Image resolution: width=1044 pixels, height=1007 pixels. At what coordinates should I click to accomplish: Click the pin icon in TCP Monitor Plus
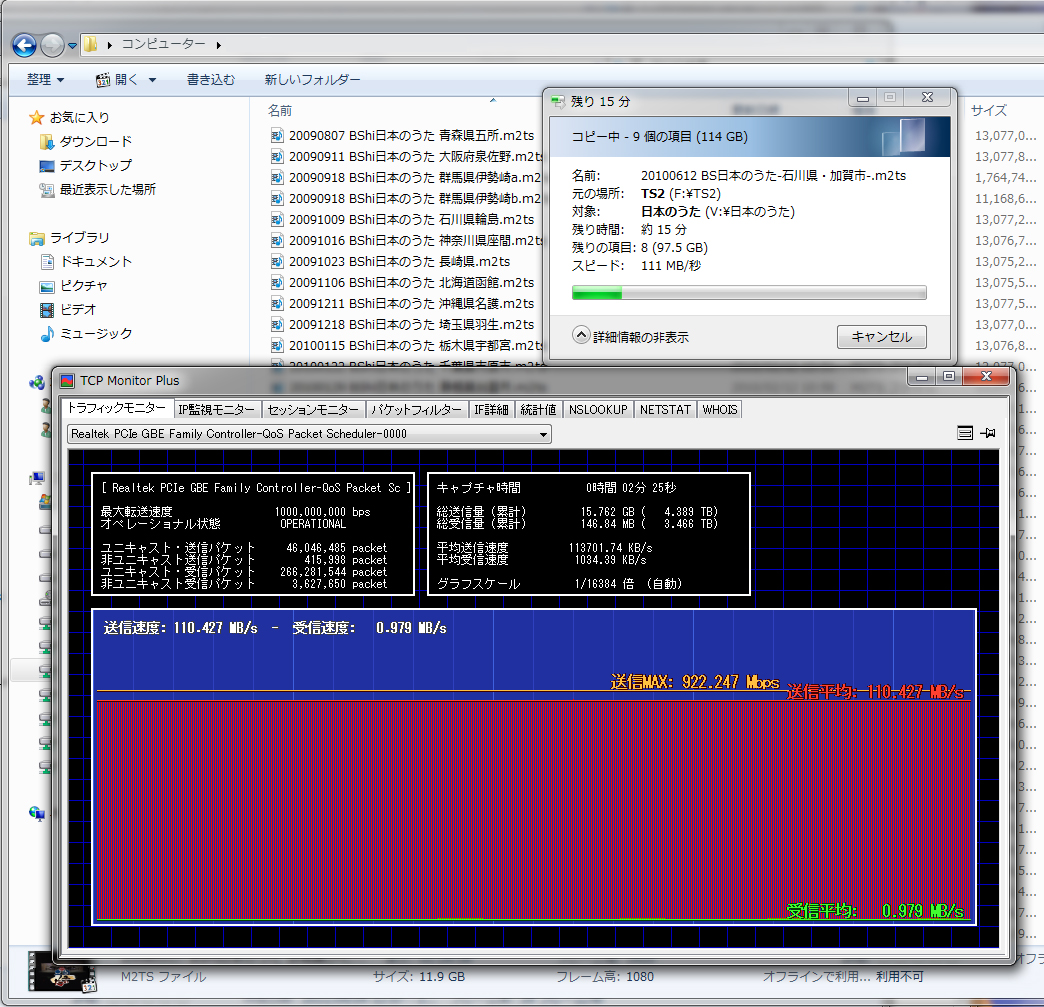988,433
